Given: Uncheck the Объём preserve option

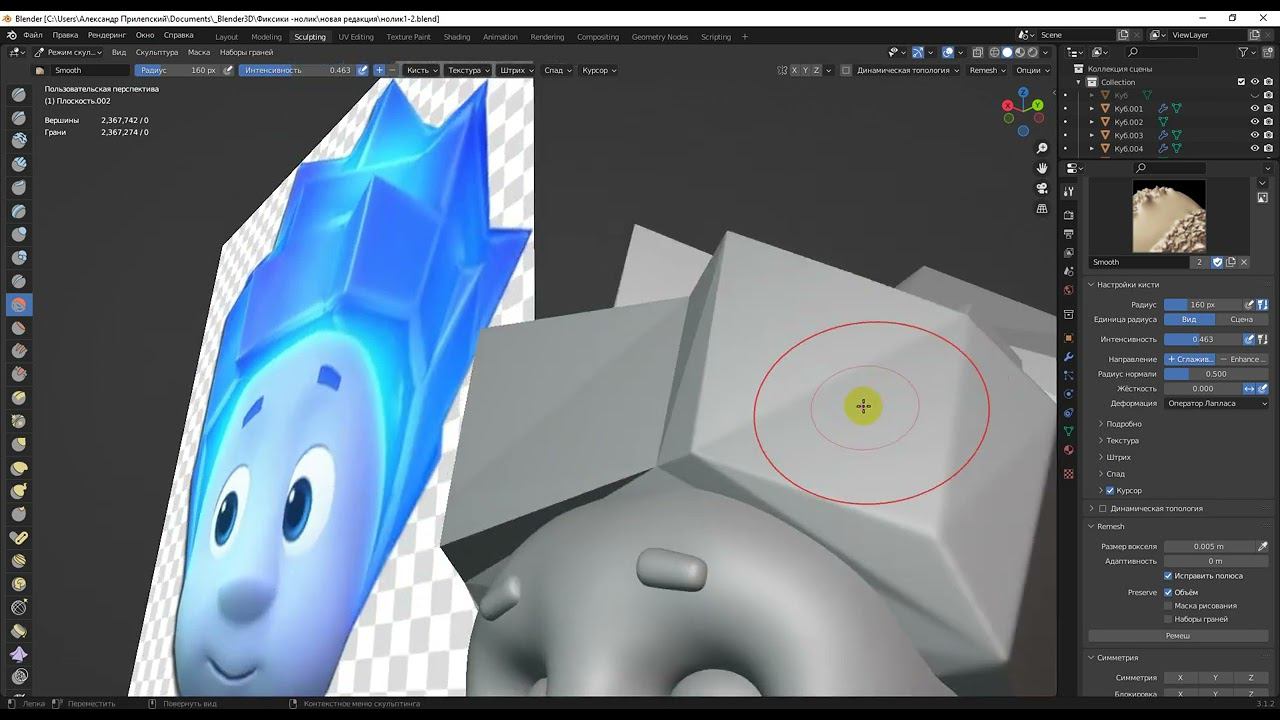Looking at the screenshot, I should (1168, 592).
